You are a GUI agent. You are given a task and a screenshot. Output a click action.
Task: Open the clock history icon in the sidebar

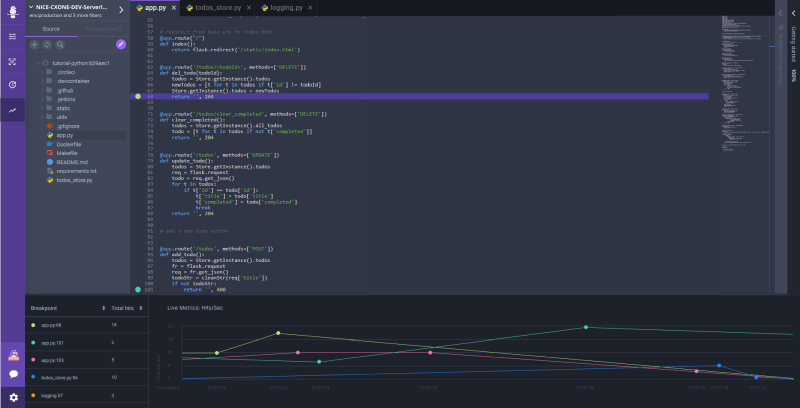tap(12, 85)
